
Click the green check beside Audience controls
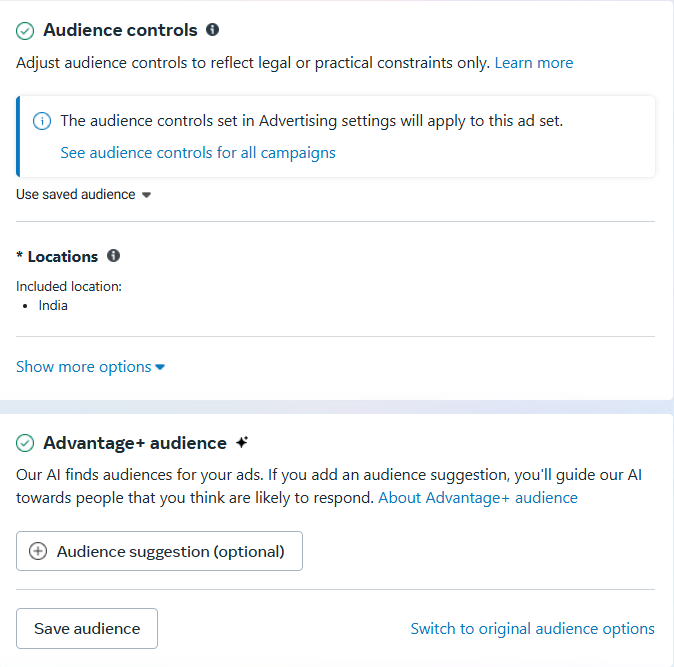click(25, 31)
